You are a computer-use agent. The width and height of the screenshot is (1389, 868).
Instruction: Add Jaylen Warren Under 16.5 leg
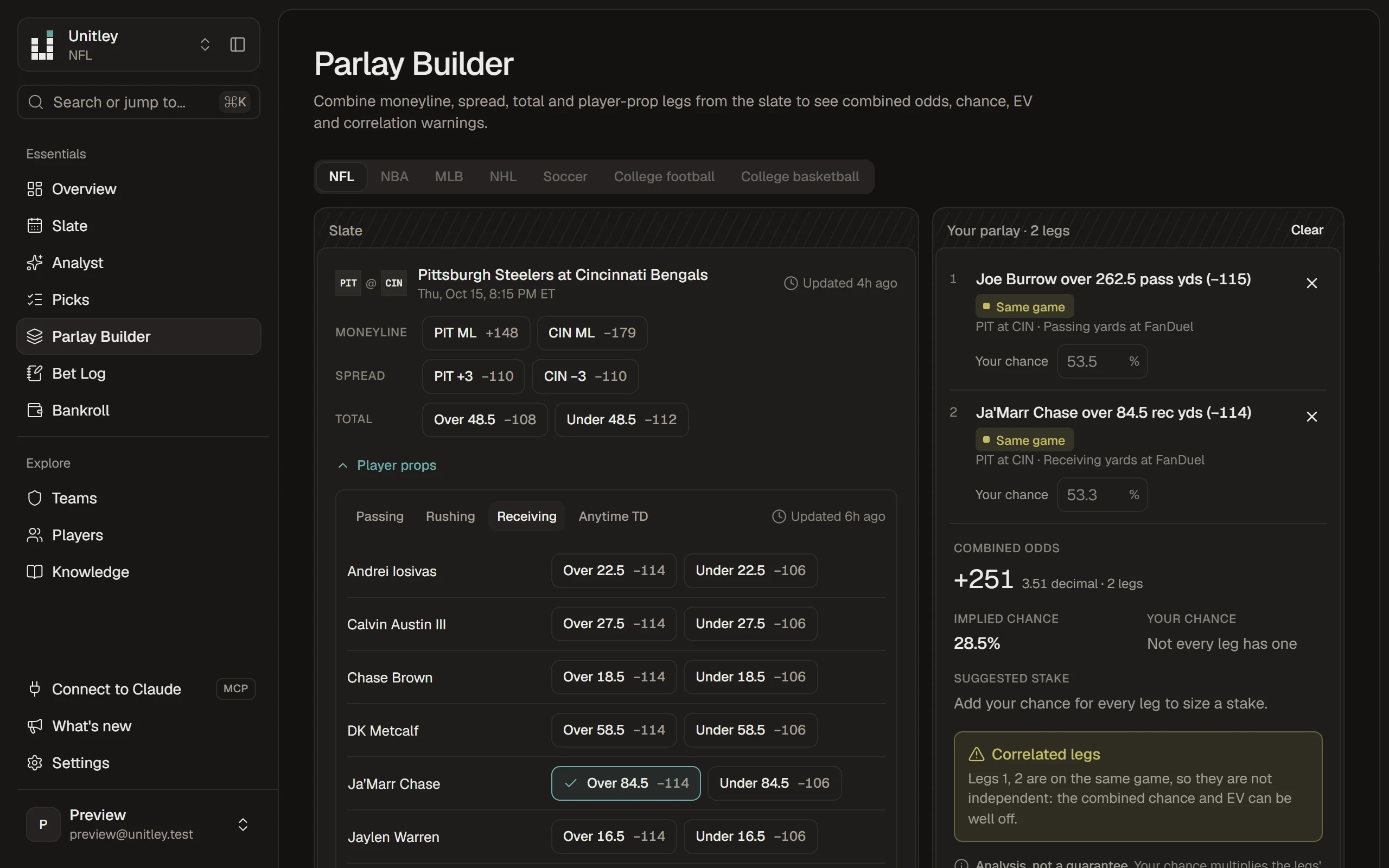[750, 837]
